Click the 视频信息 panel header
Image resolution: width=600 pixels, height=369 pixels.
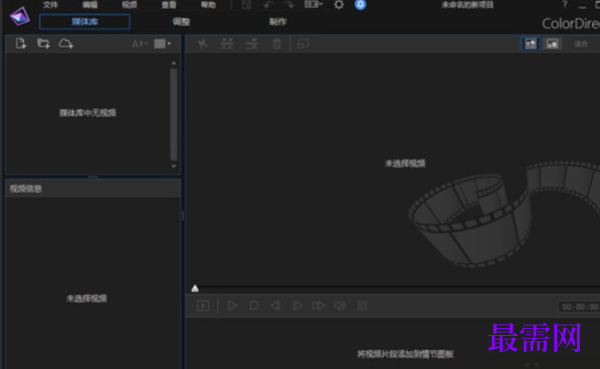coord(93,188)
